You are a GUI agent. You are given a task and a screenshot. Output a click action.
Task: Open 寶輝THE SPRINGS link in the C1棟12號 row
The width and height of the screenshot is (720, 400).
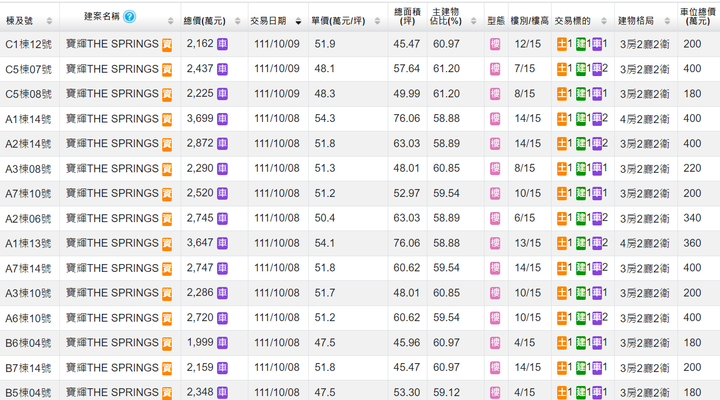(112, 44)
